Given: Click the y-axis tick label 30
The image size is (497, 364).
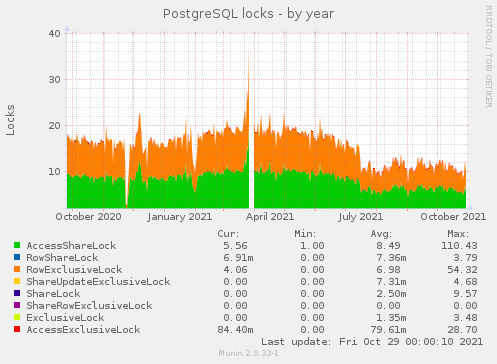Looking at the screenshot, I should click(55, 79).
